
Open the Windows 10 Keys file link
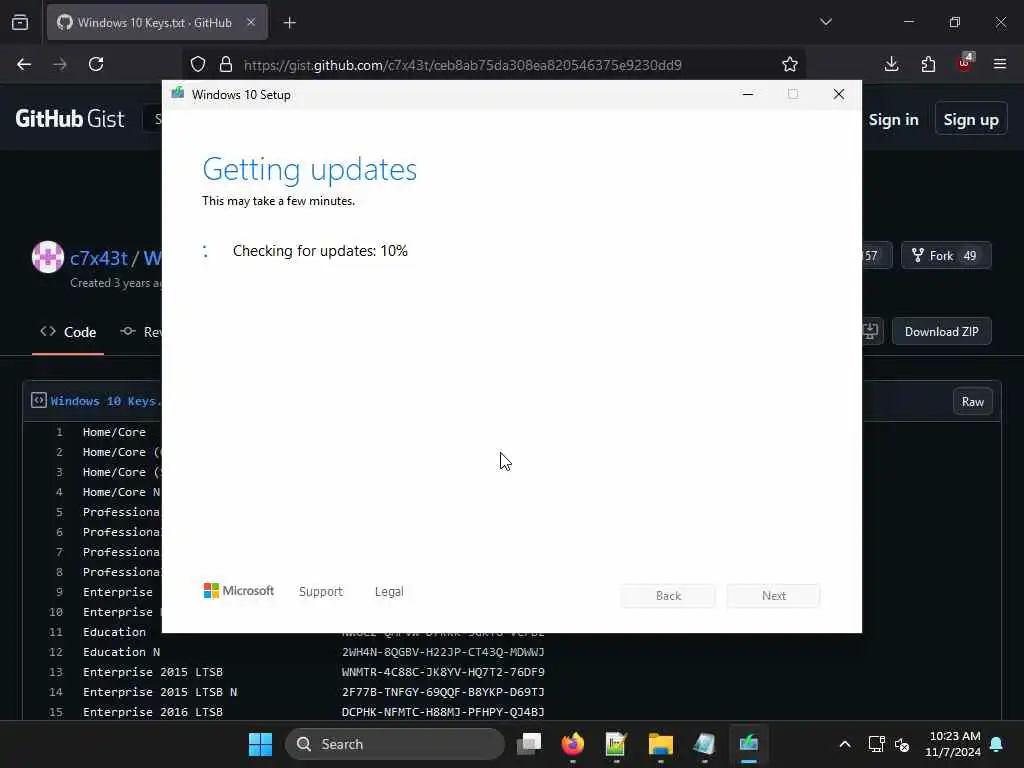(105, 401)
